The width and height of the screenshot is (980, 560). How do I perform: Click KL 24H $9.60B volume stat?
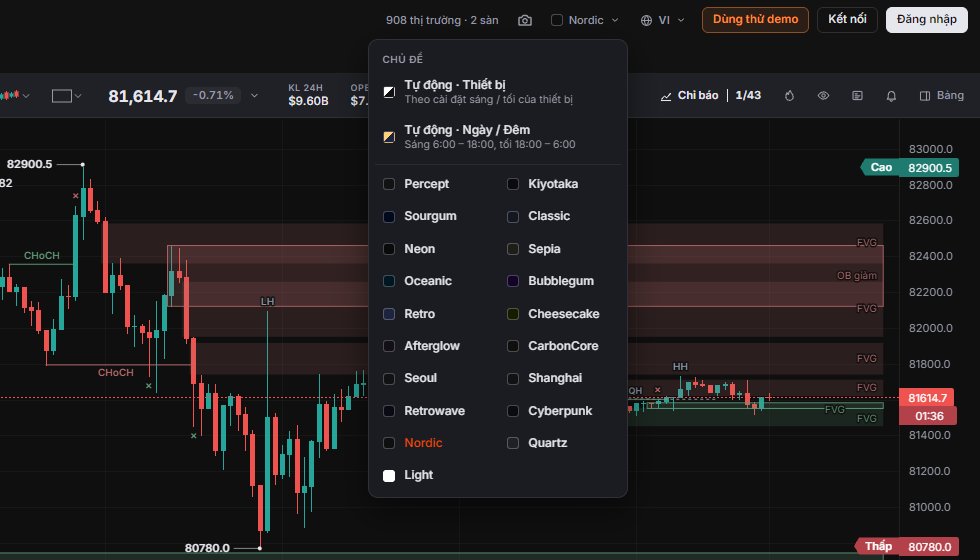[x=308, y=95]
